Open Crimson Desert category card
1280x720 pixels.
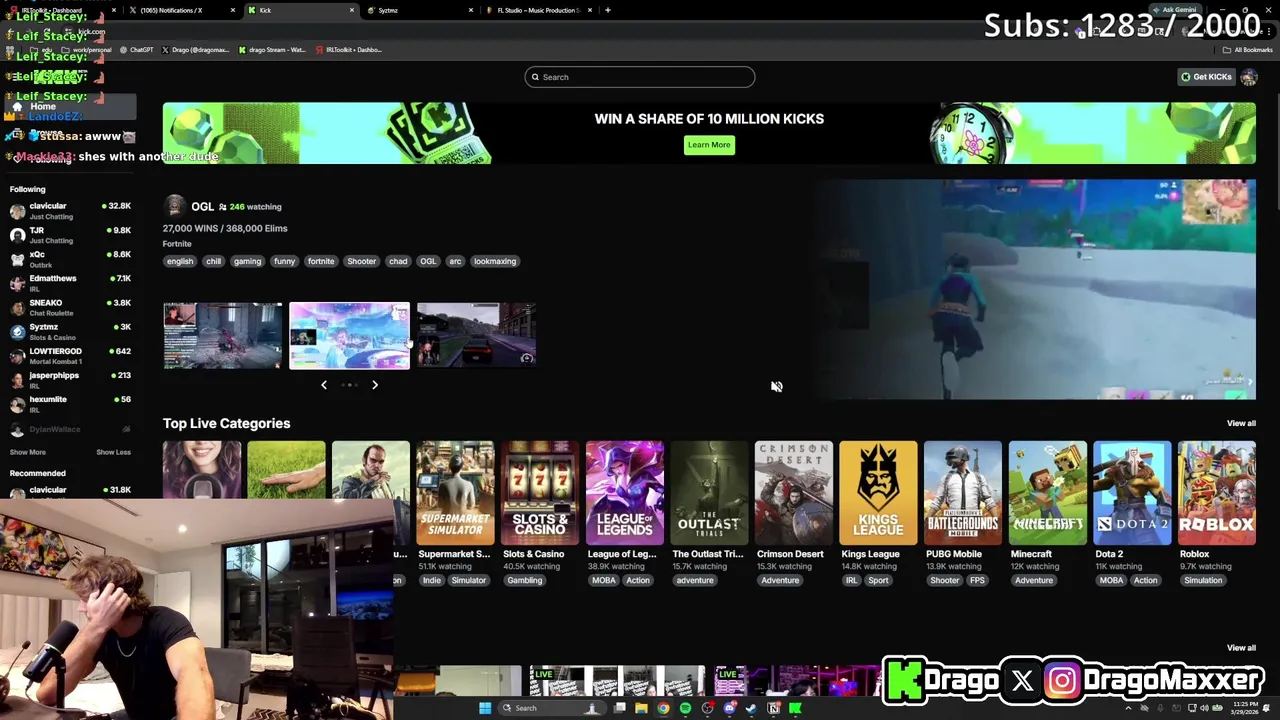pyautogui.click(x=793, y=493)
